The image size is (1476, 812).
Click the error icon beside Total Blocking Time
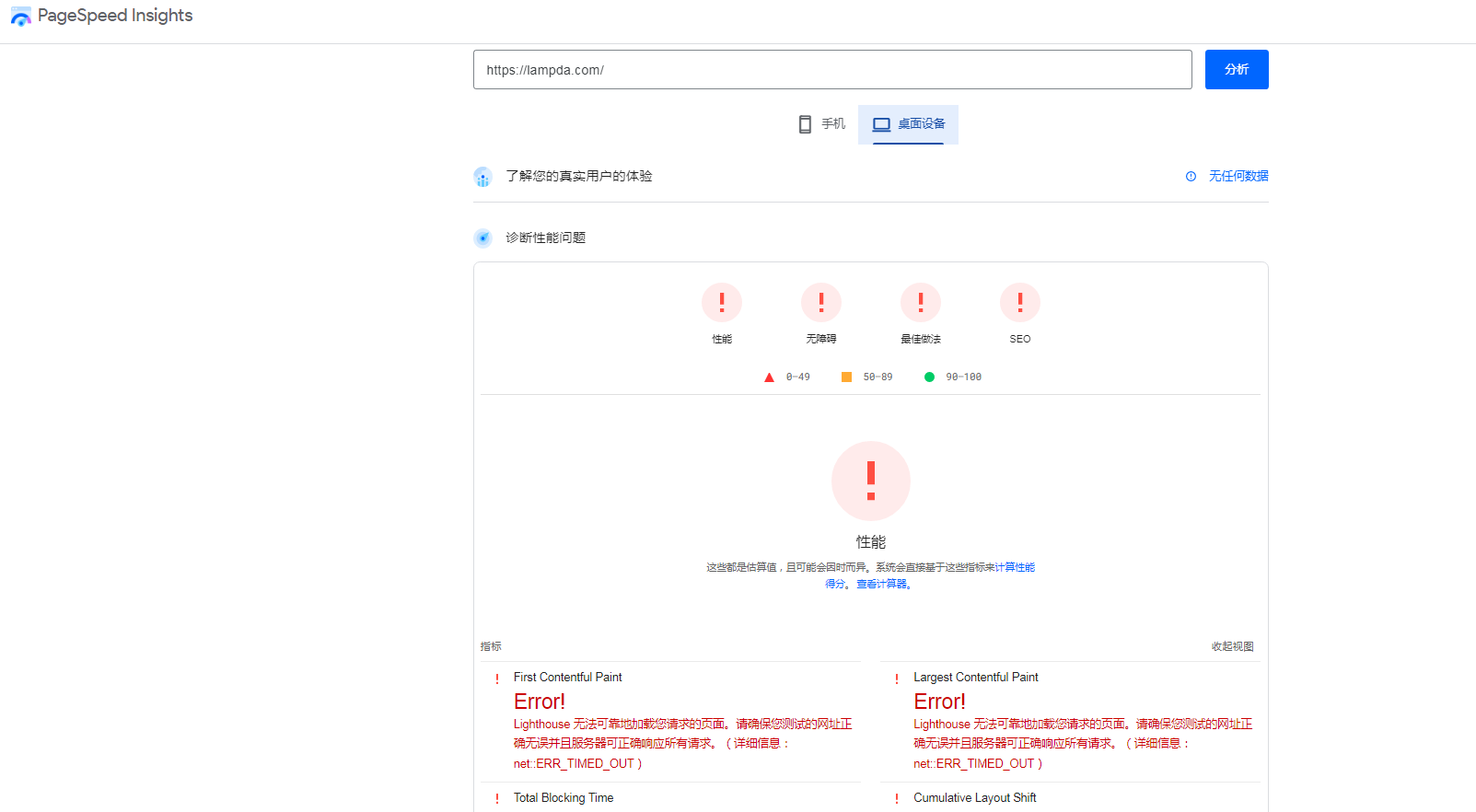(497, 799)
